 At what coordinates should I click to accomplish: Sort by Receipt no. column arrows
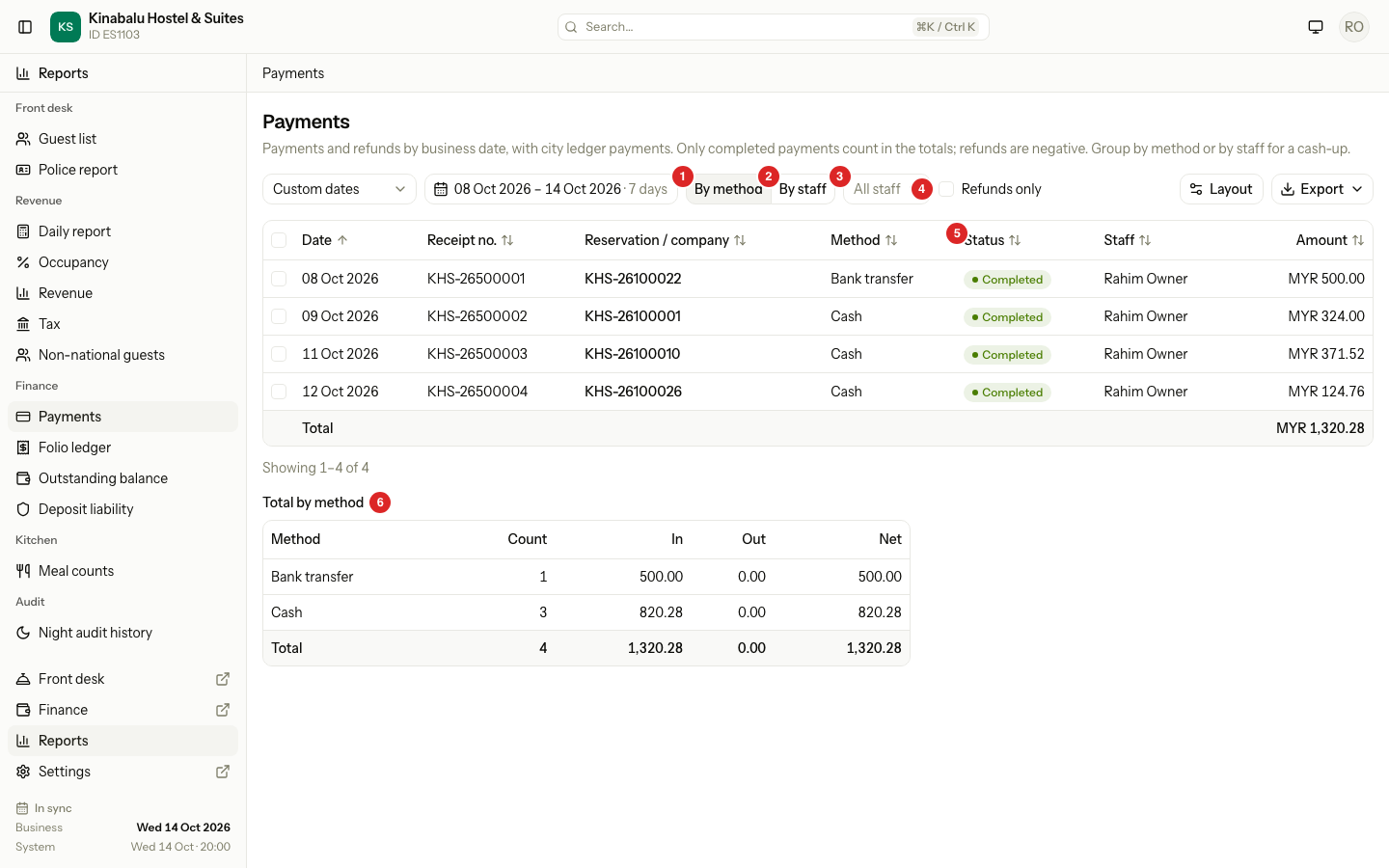(507, 240)
